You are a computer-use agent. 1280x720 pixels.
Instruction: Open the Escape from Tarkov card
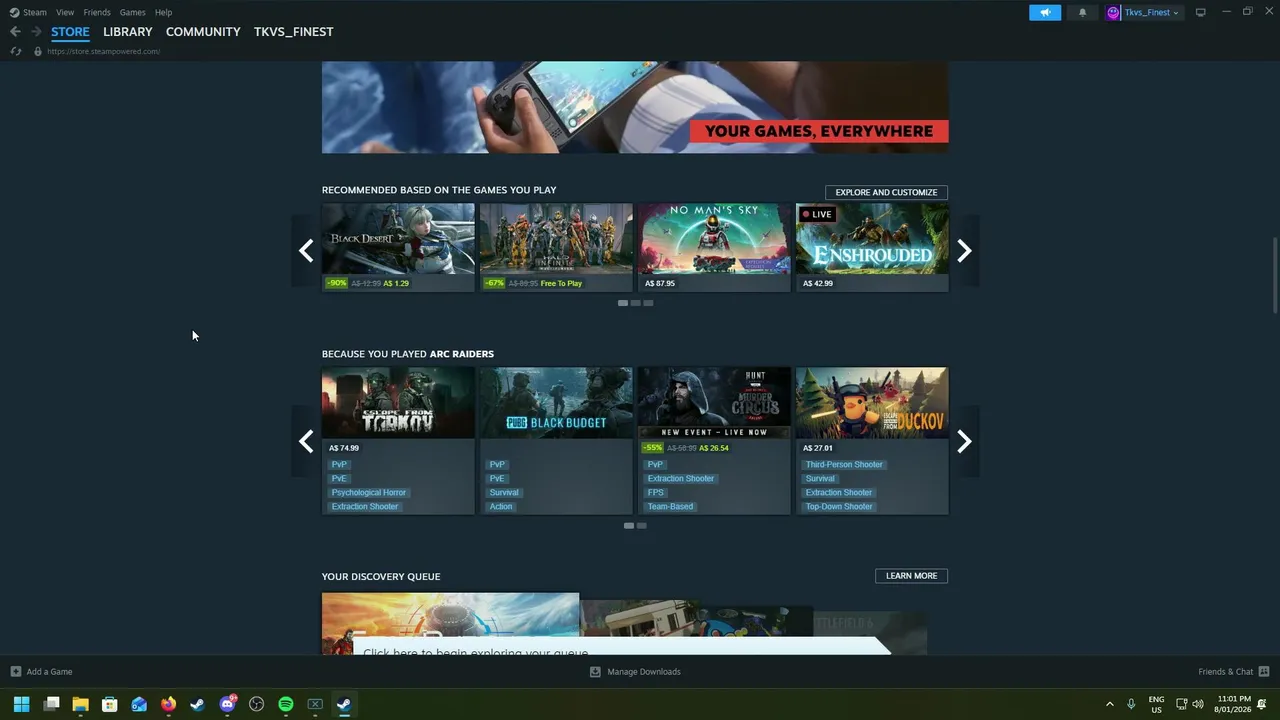click(x=398, y=441)
